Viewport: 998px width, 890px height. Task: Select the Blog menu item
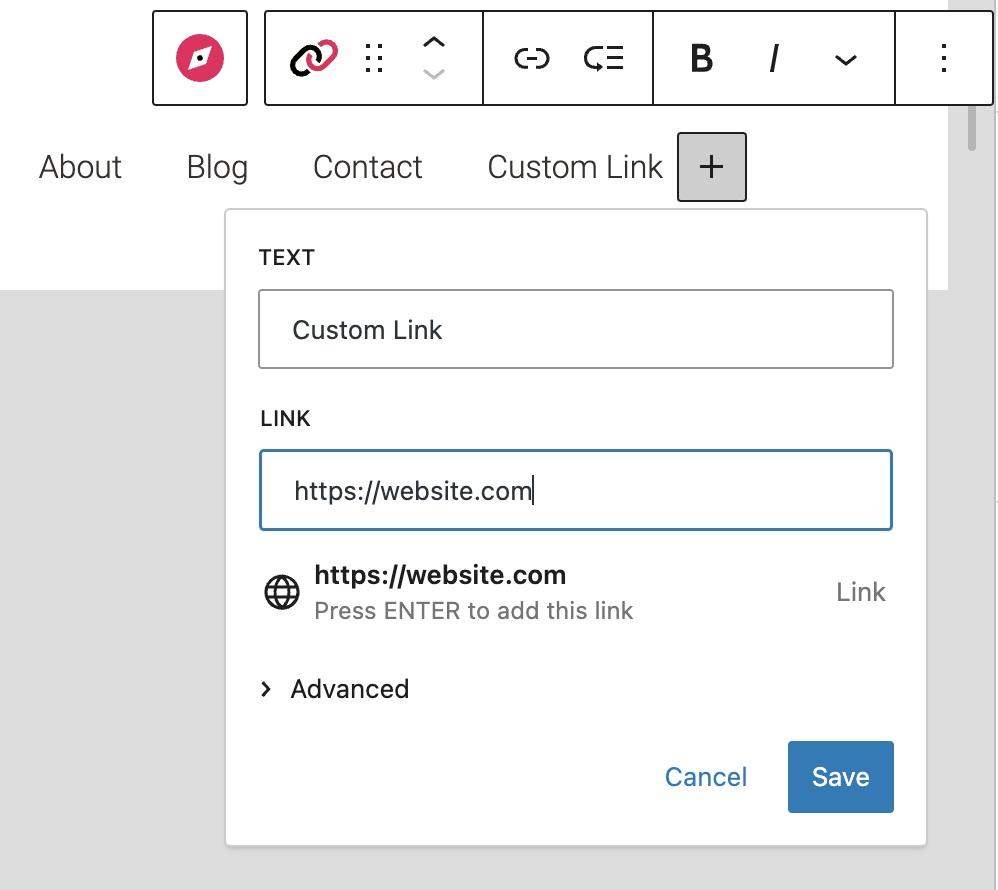coord(217,167)
